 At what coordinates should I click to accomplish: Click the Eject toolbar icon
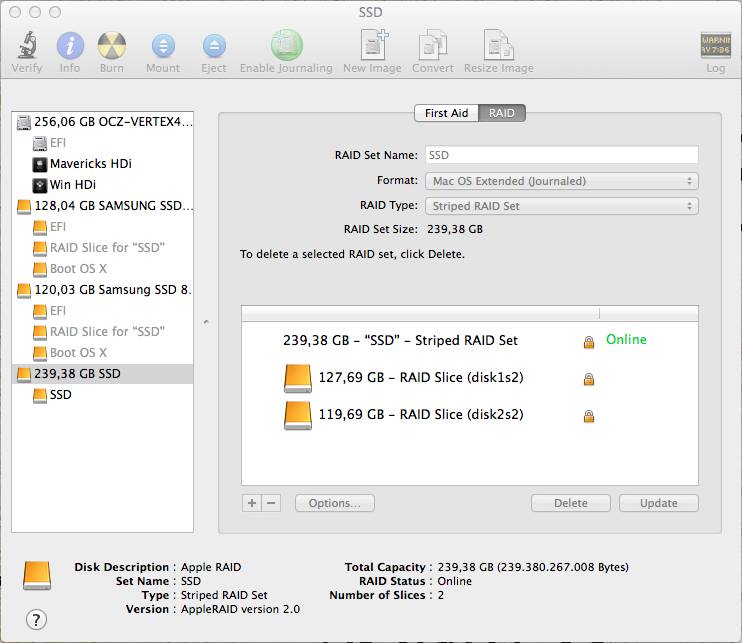[214, 46]
